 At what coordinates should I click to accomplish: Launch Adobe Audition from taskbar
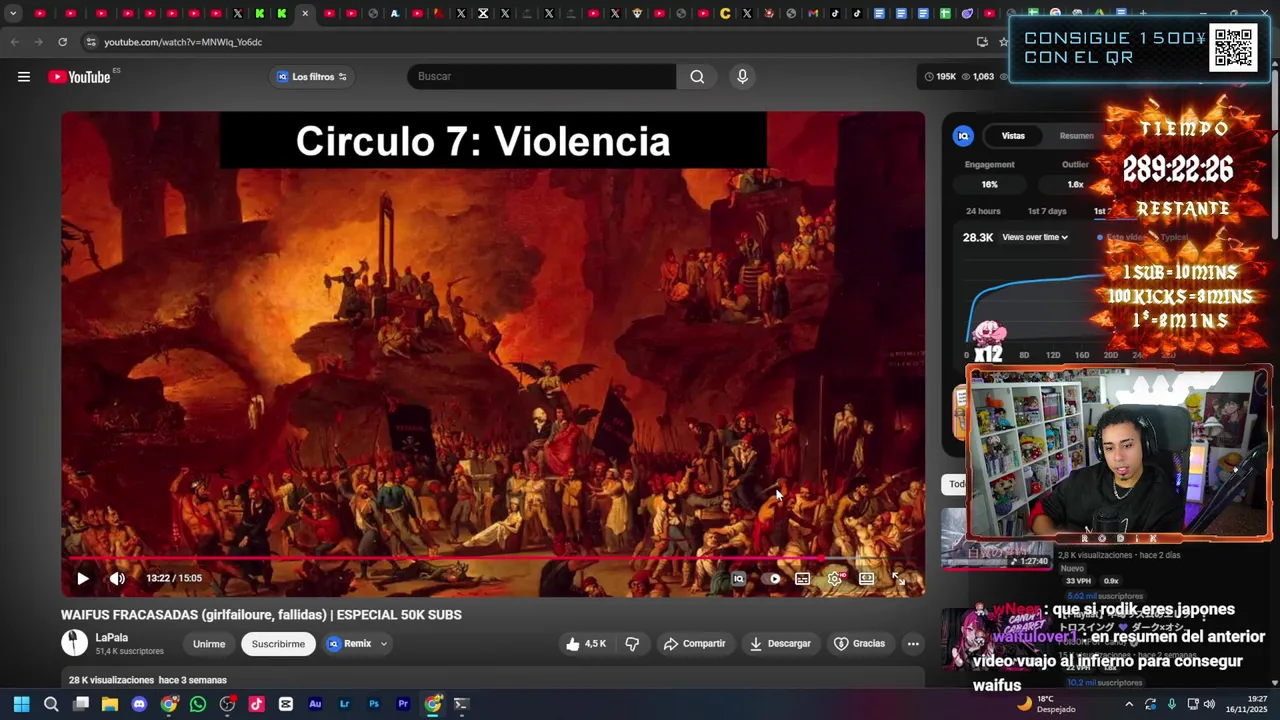315,704
